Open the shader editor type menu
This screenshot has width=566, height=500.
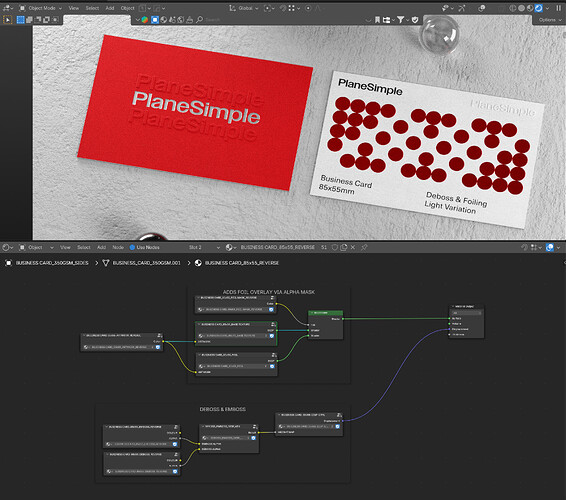coord(7,247)
